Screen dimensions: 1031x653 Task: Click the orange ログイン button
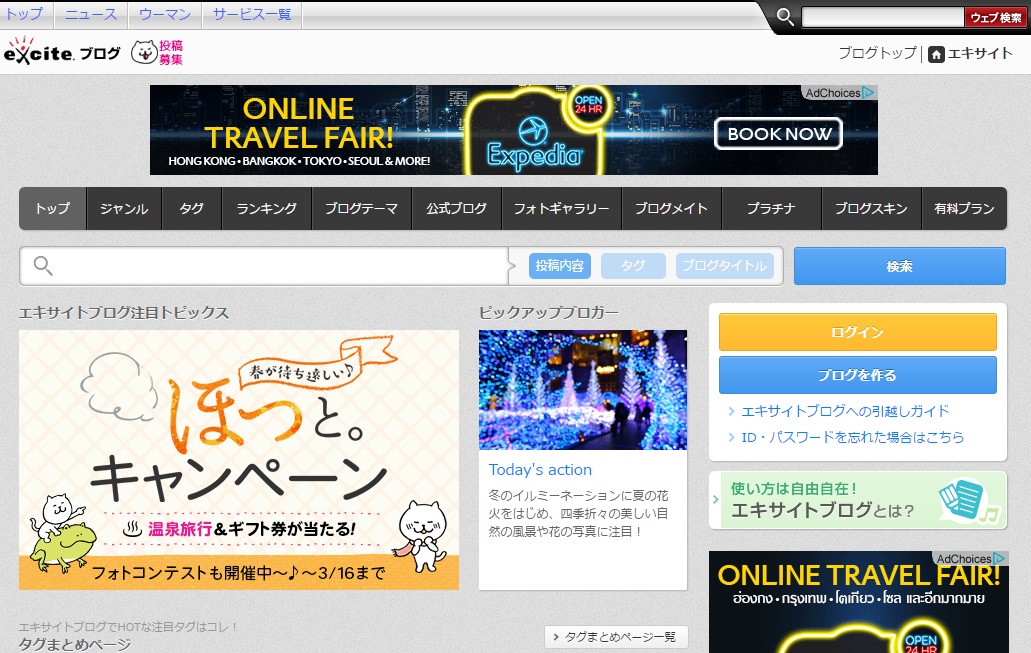pyautogui.click(x=857, y=332)
